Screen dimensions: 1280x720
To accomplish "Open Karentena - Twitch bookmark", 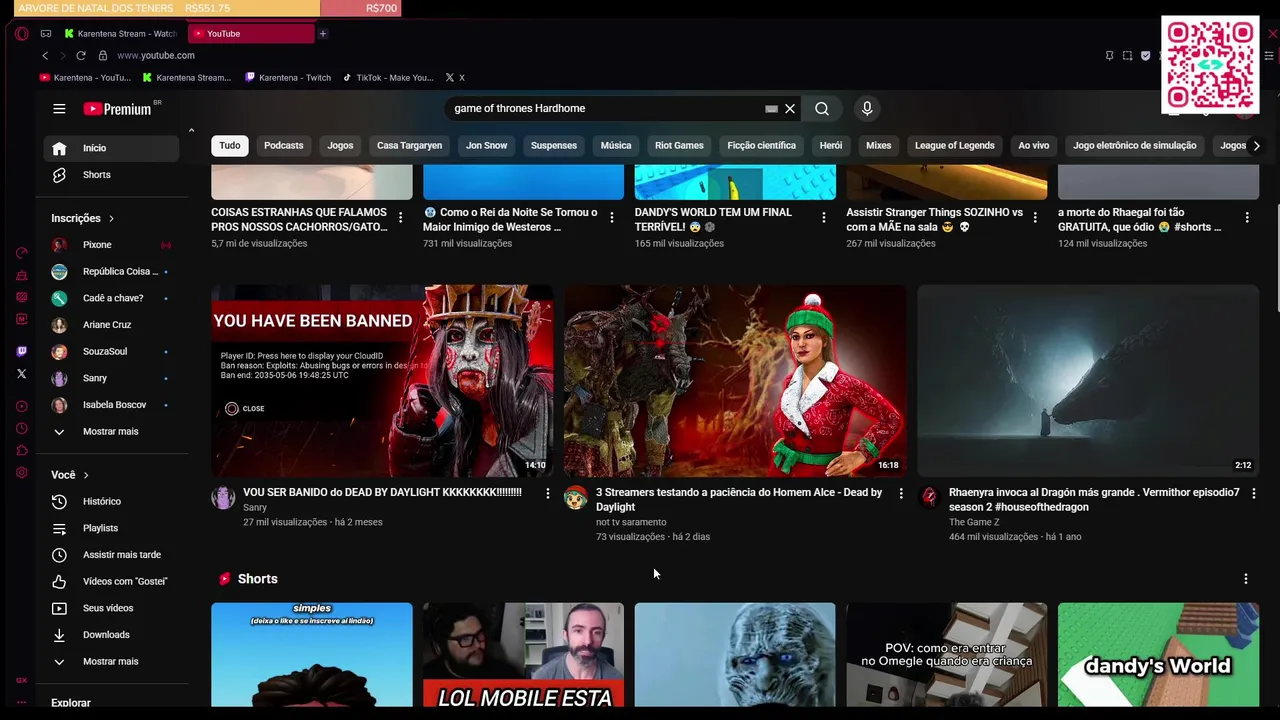I will click(288, 78).
